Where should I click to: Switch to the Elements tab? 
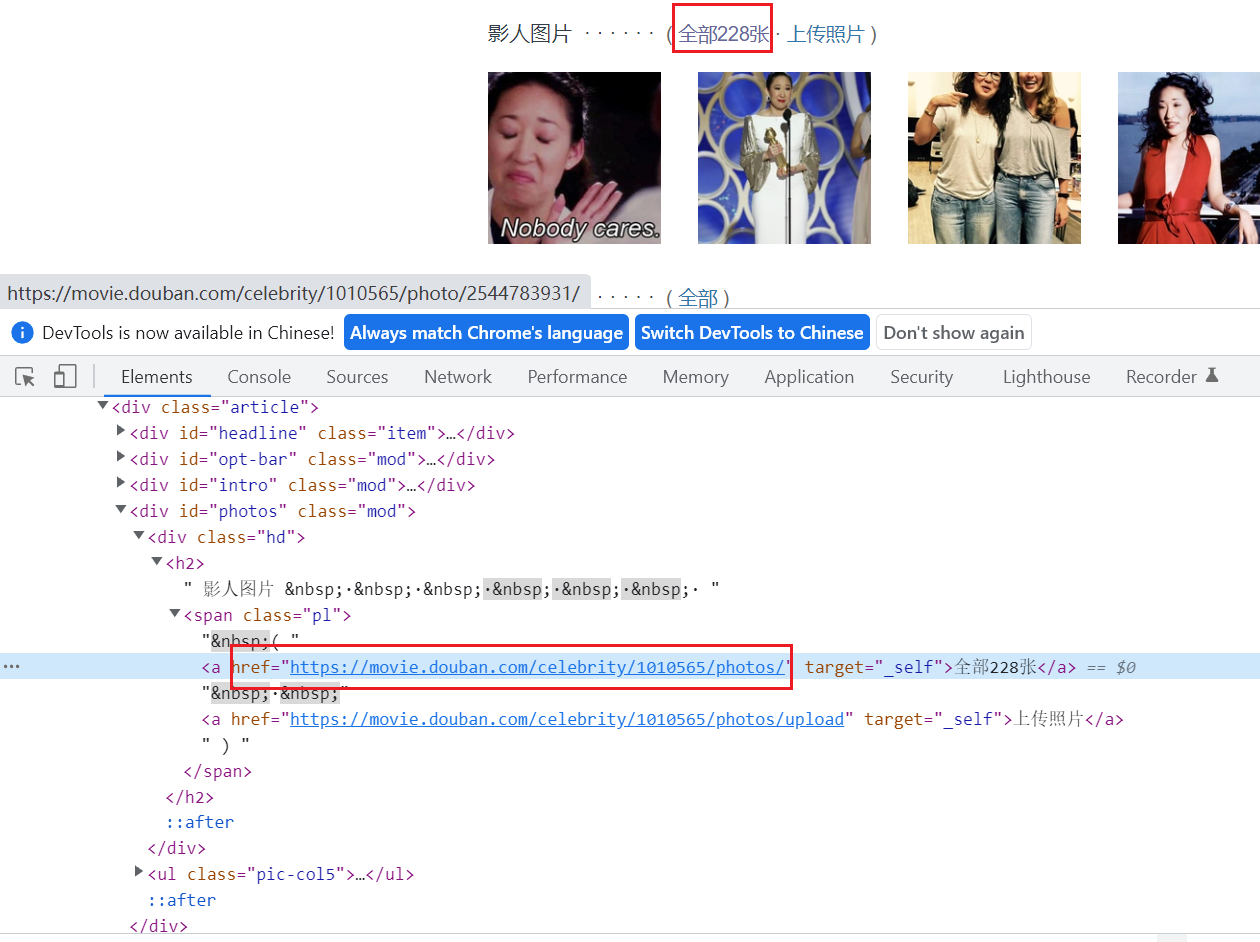click(157, 377)
